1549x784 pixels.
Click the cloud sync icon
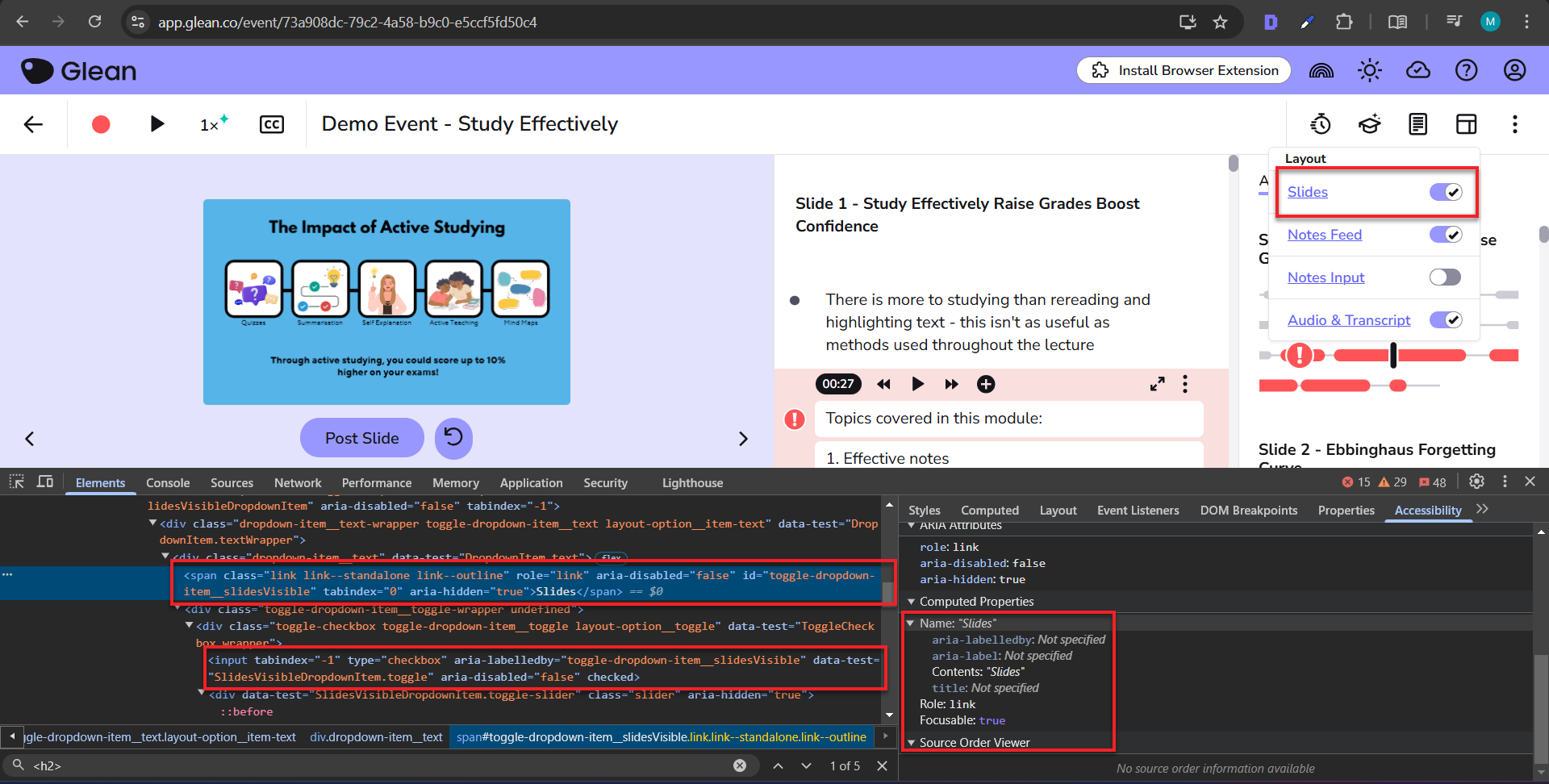click(1417, 71)
